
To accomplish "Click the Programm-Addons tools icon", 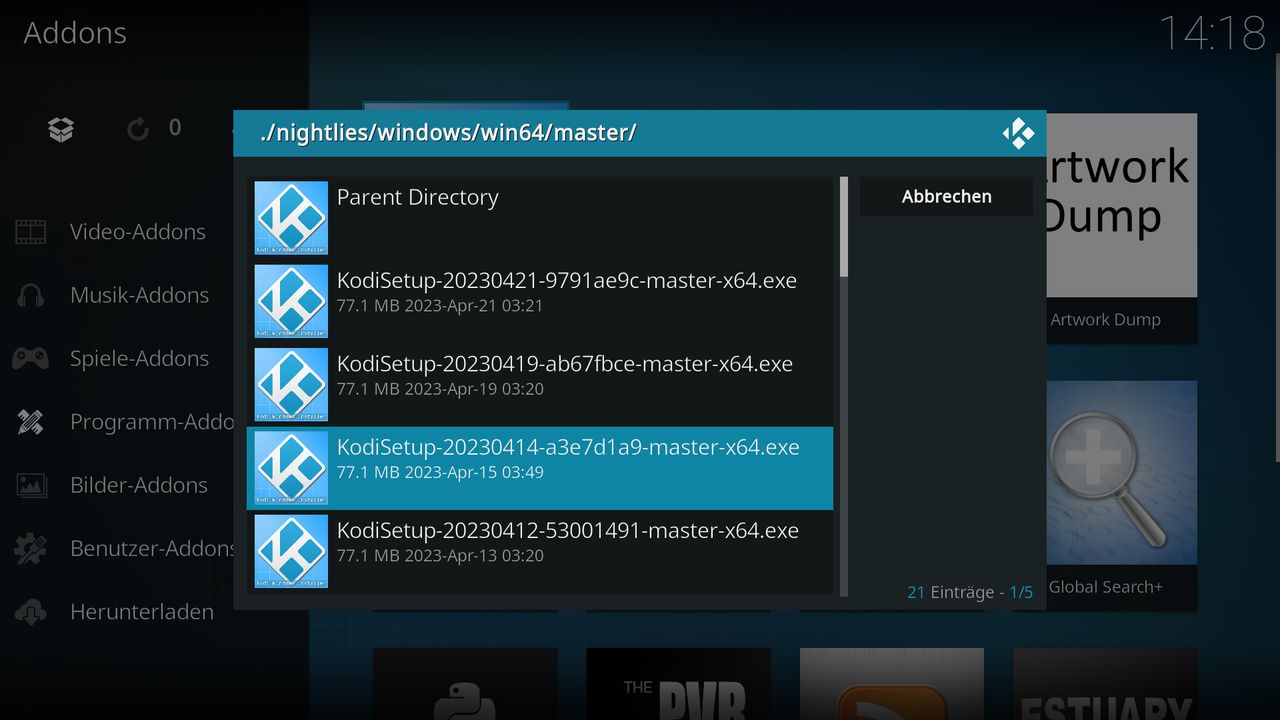I will [x=31, y=422].
